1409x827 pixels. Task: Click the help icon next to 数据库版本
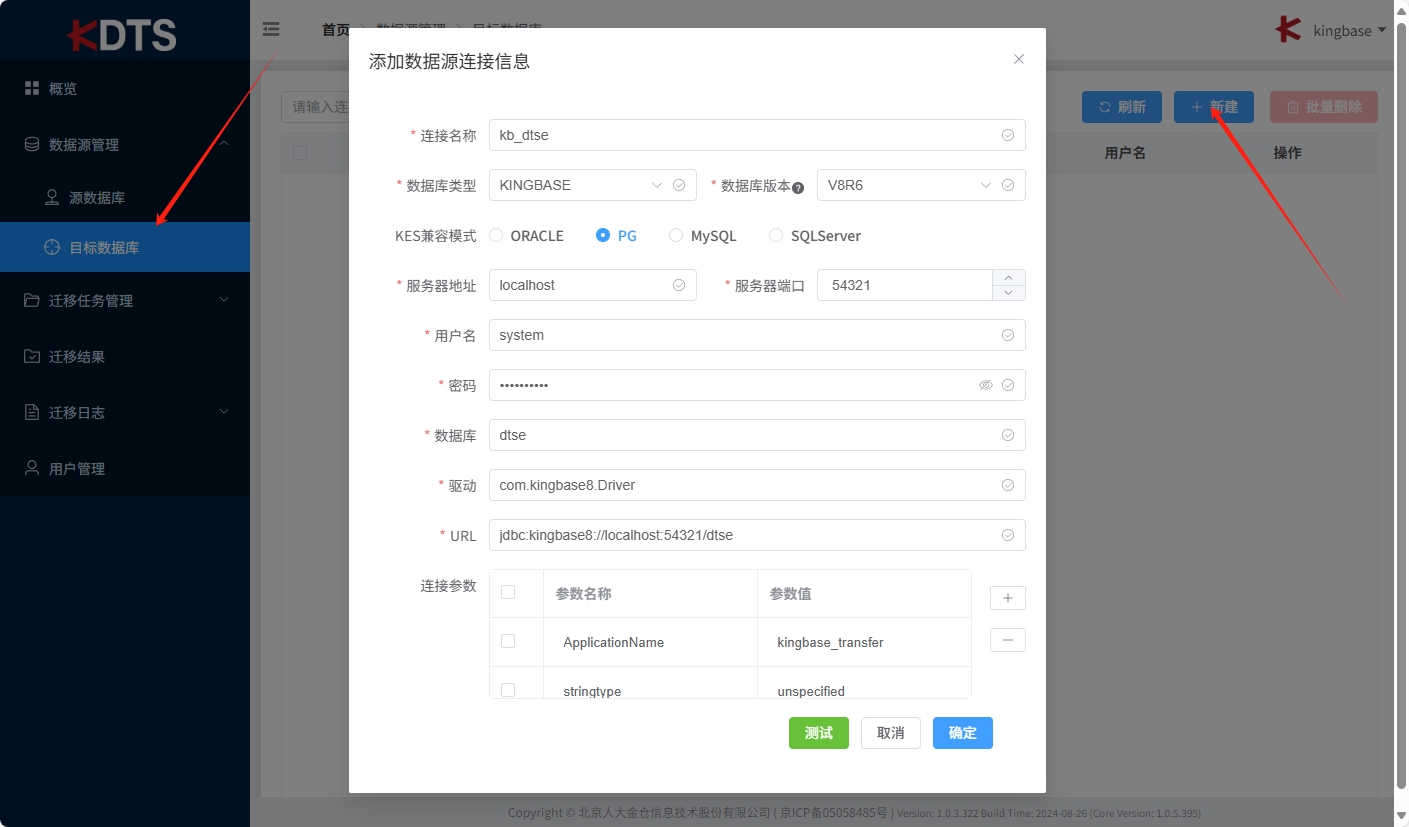[798, 187]
